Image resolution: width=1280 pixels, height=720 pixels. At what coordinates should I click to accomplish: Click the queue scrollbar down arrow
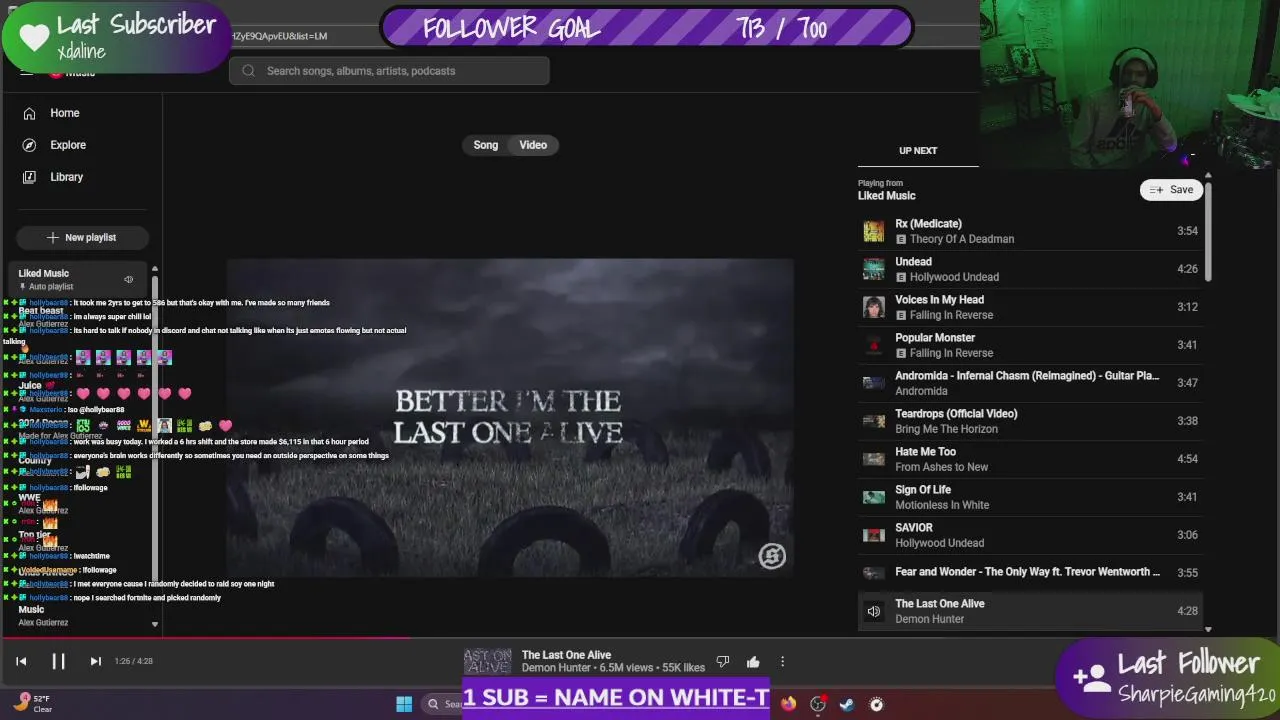click(x=1208, y=629)
